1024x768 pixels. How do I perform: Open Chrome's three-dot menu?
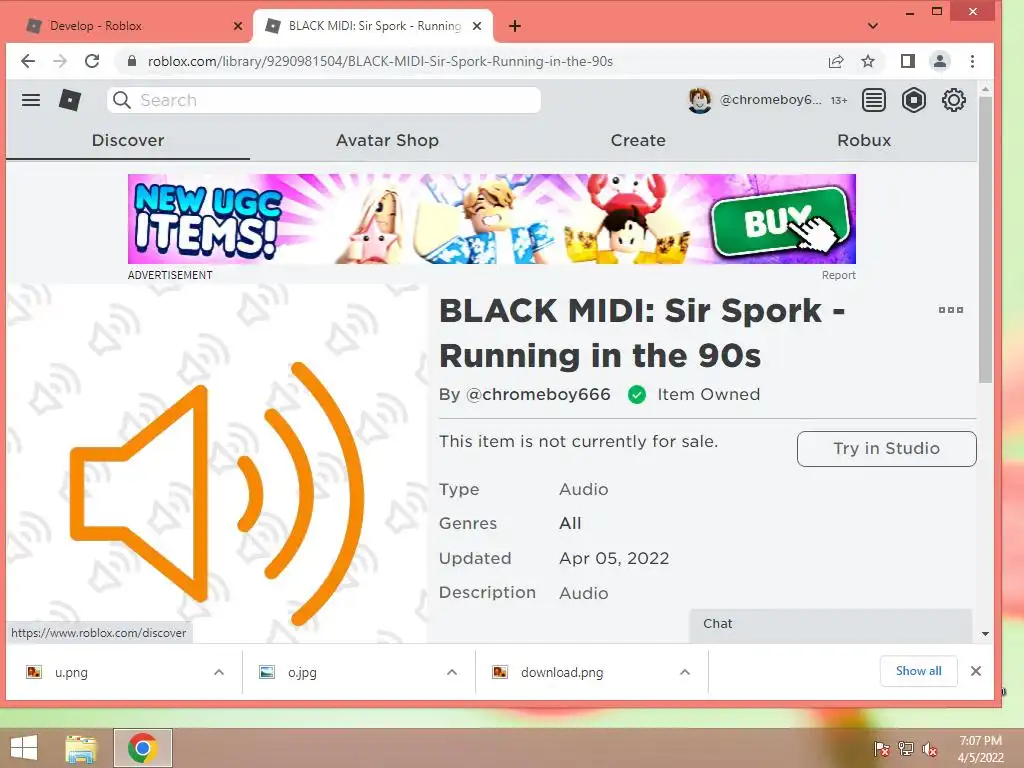tap(972, 61)
